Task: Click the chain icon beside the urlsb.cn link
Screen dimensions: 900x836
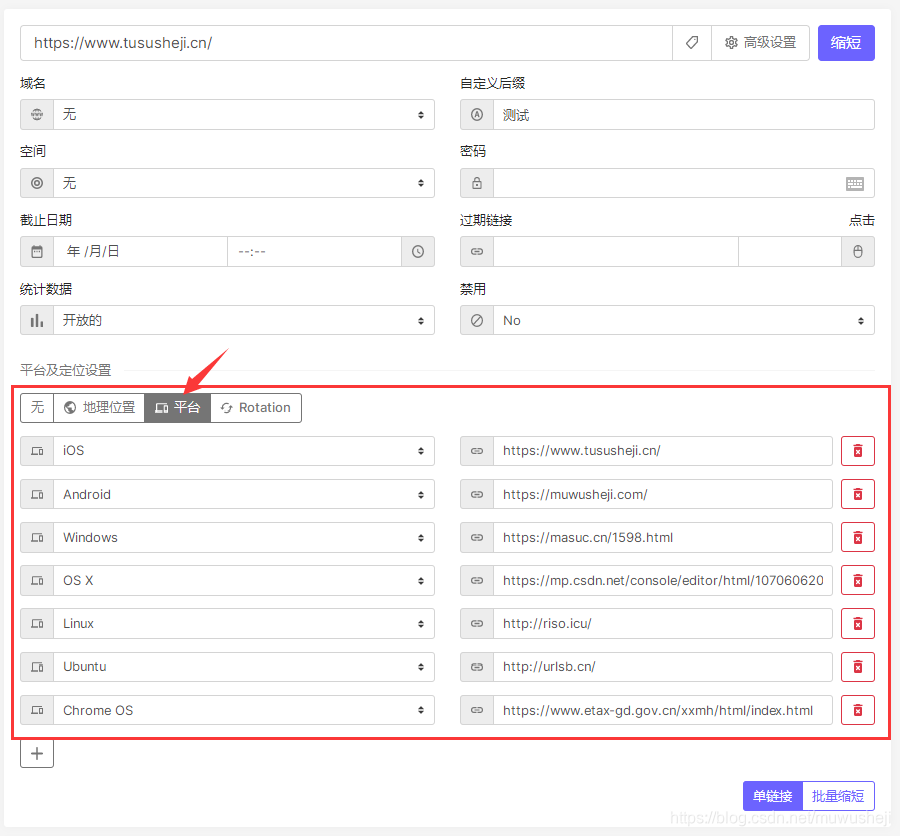Action: pos(477,667)
